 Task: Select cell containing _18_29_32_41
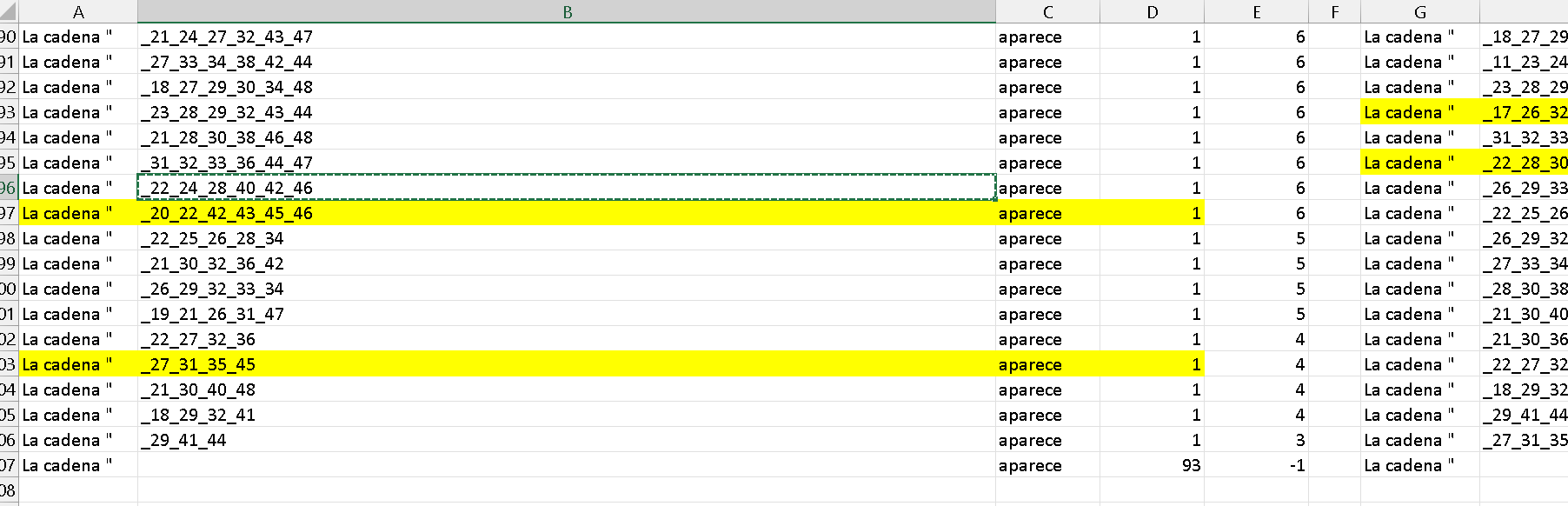567,415
